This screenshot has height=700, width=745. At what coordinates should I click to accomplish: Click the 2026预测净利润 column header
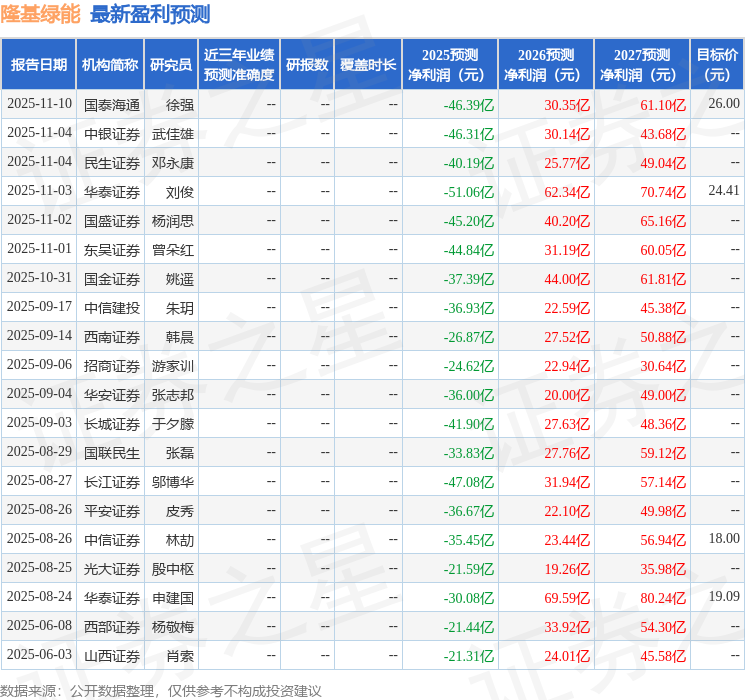[x=546, y=65]
